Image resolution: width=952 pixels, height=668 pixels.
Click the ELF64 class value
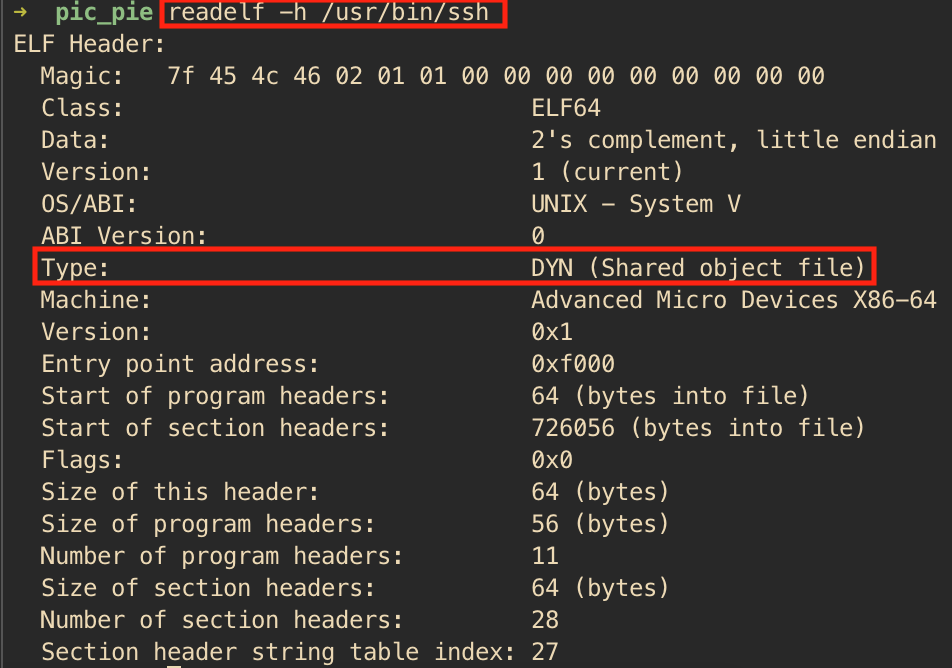(x=566, y=108)
